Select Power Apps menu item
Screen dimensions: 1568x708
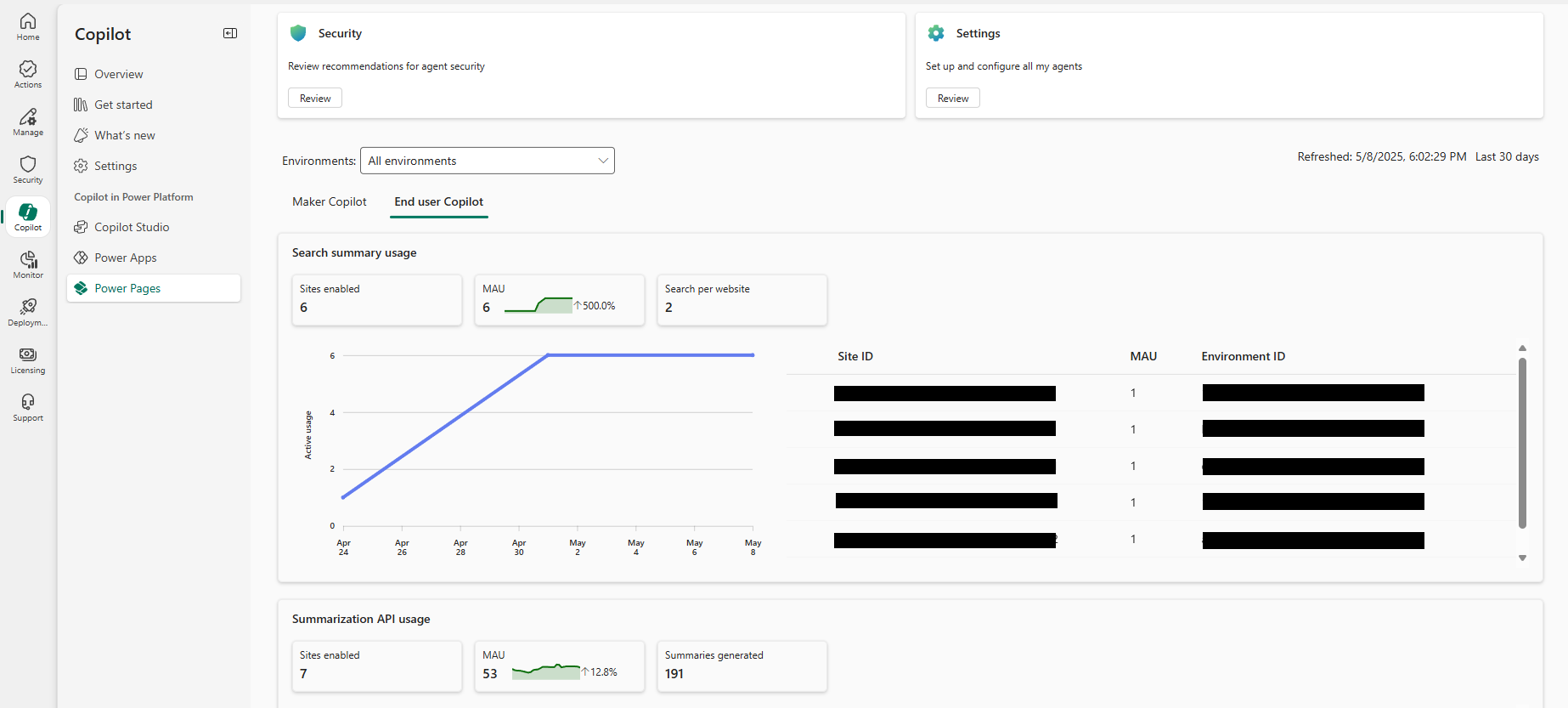click(x=125, y=258)
